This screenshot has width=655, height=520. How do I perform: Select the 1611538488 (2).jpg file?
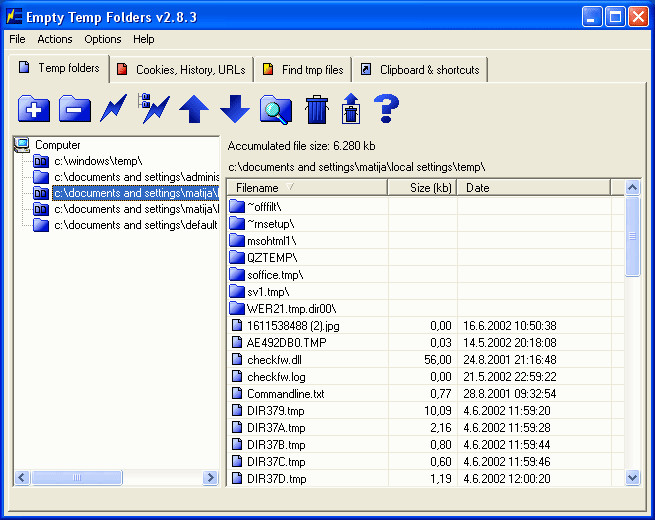pyautogui.click(x=425, y=325)
